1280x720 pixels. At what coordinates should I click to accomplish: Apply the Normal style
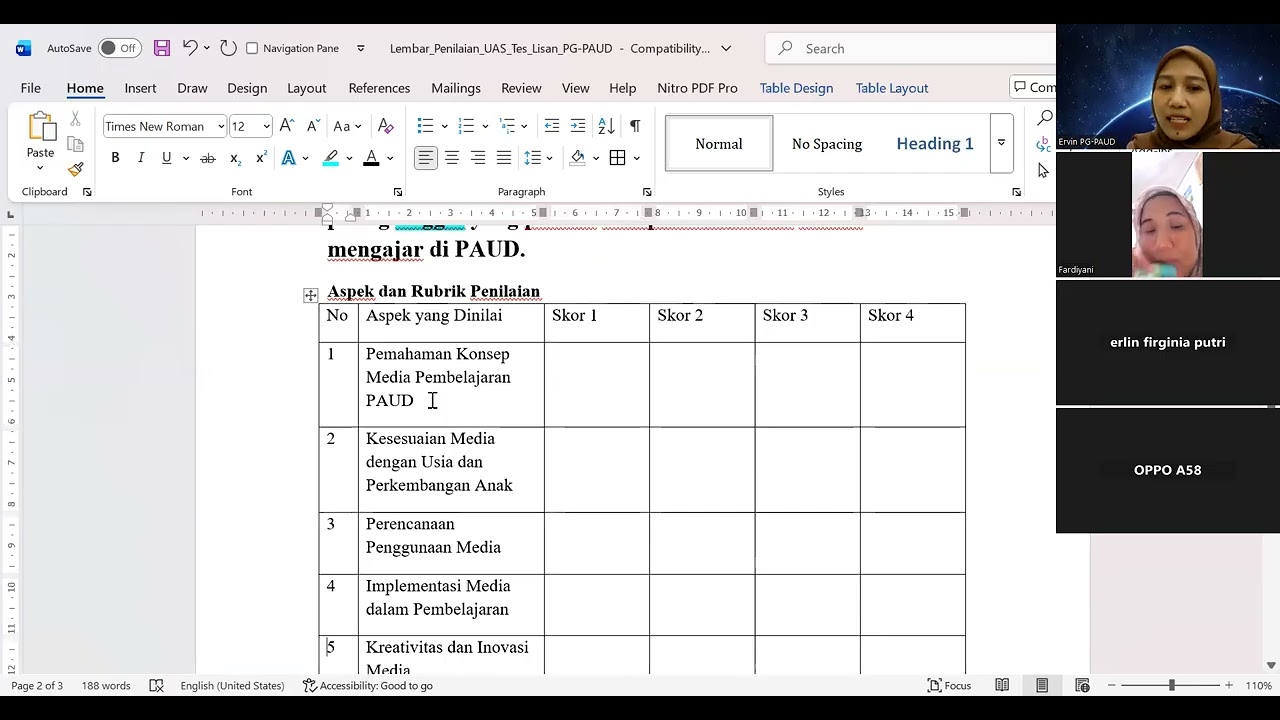[x=719, y=143]
